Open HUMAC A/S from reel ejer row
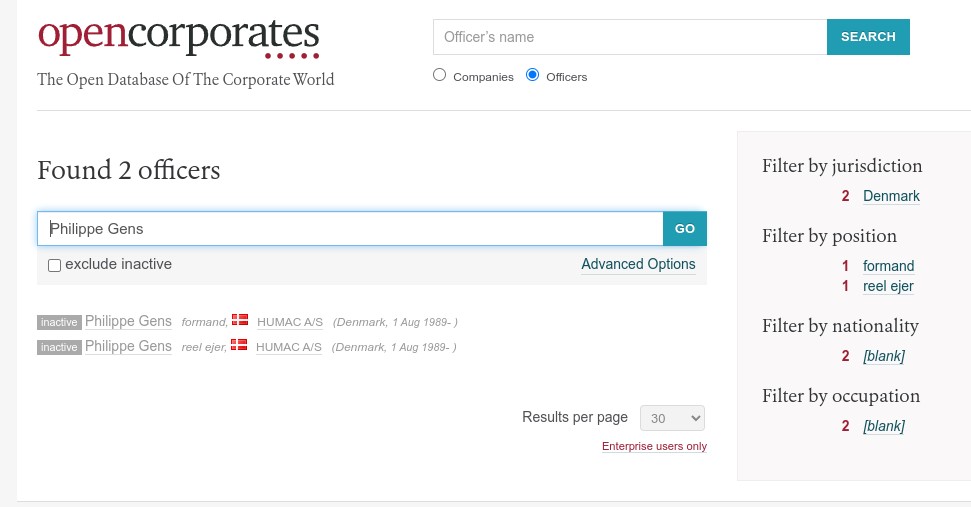Viewport: 971px width, 507px height. [x=289, y=347]
